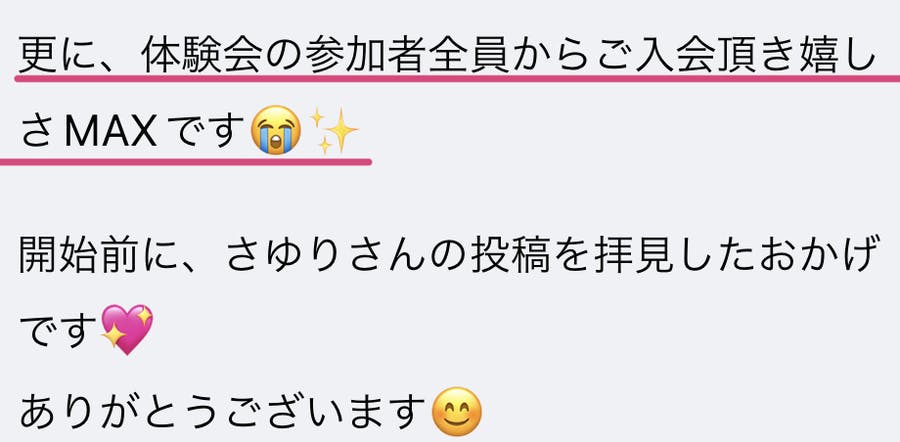Click the pink sparkling heart emoji
Screen dimensions: 900x442
(x=127, y=330)
